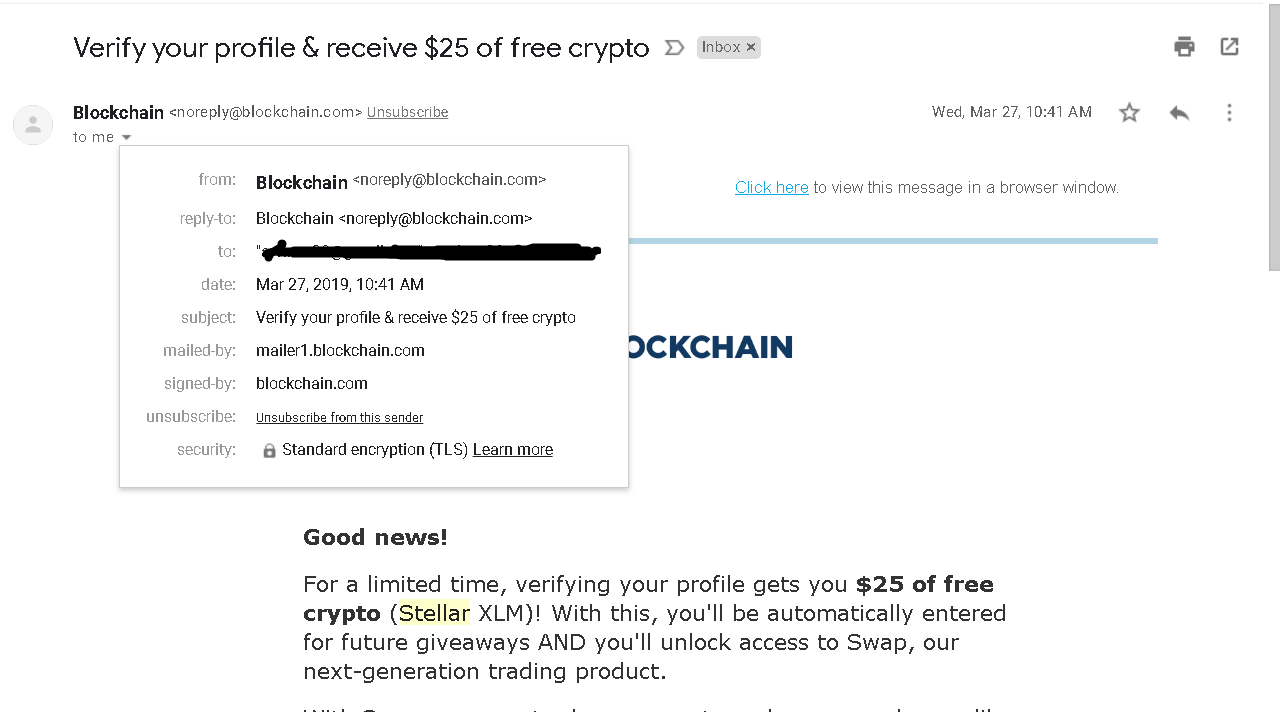The image size is (1280, 712).
Task: Click the sender avatar icon
Action: coord(33,125)
